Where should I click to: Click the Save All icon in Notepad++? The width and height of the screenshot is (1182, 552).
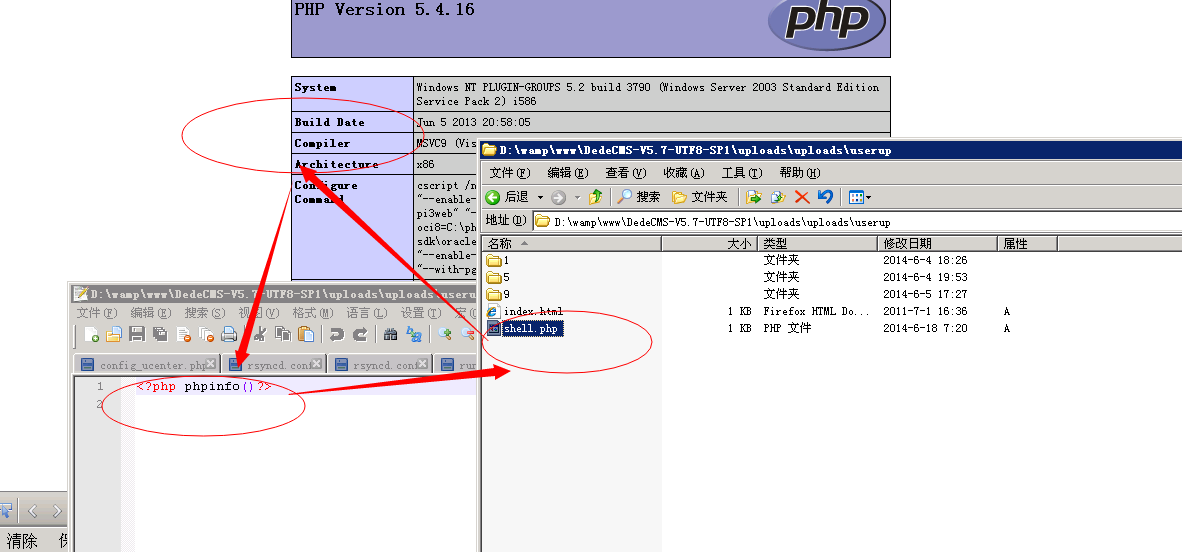coord(160,335)
